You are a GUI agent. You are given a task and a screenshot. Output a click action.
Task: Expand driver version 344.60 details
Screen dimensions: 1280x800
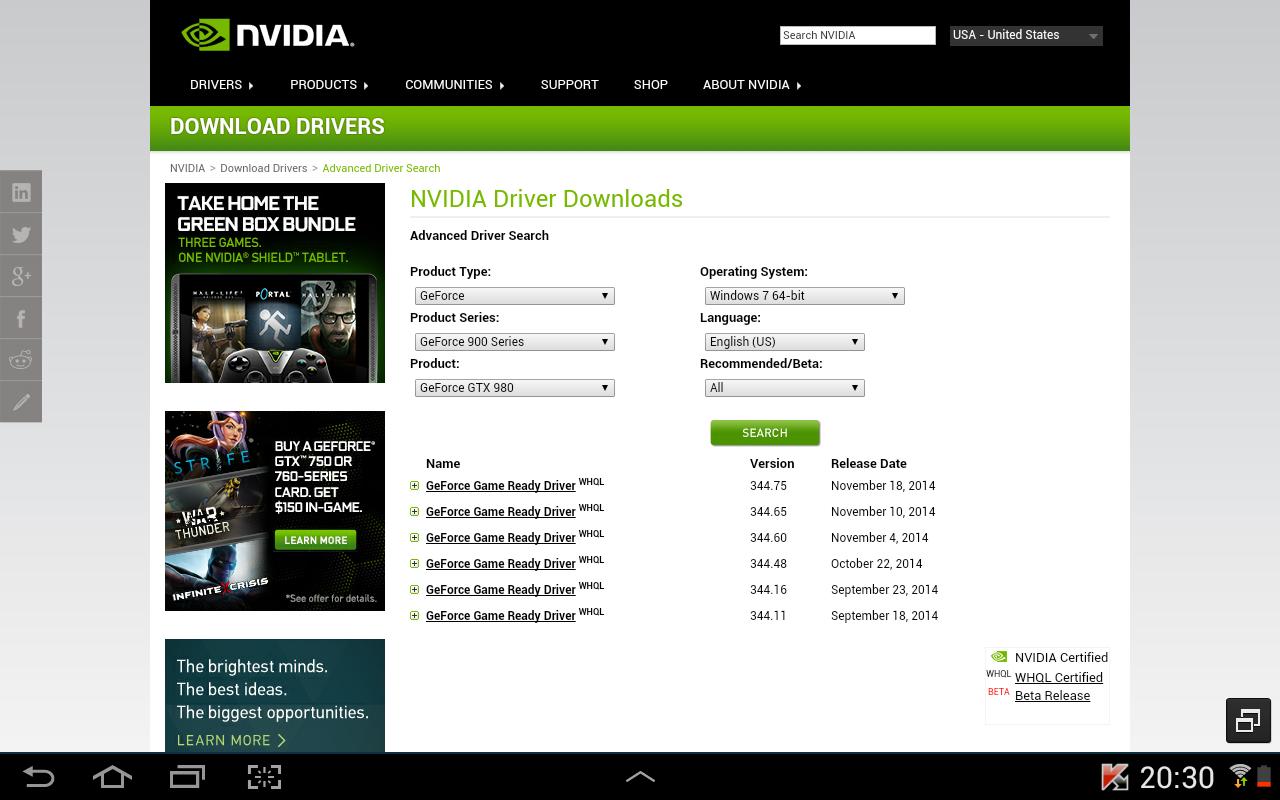(x=414, y=538)
